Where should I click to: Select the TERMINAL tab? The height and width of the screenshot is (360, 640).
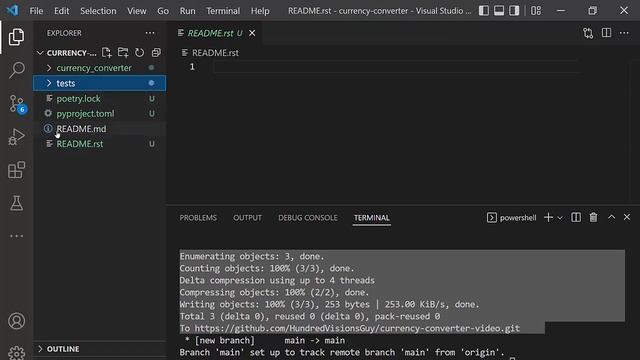click(371, 218)
